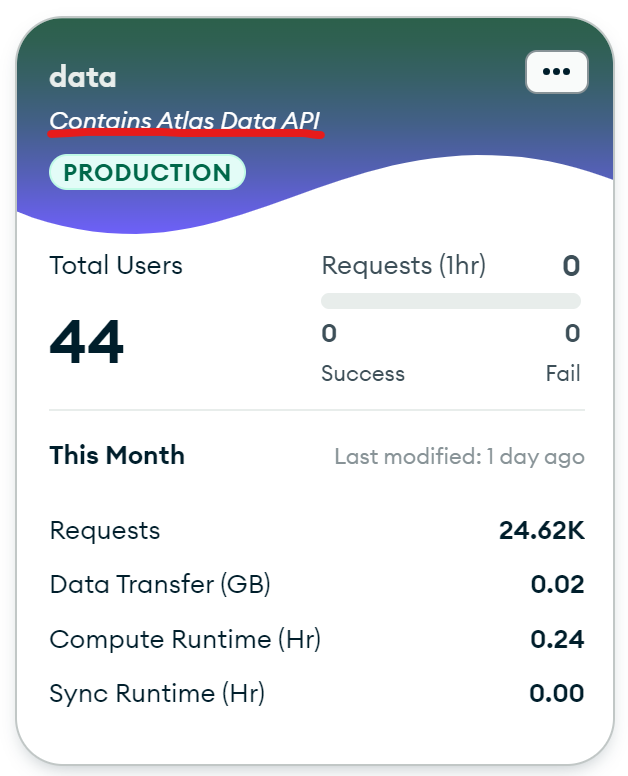The width and height of the screenshot is (628, 776).
Task: Click the requests progress bar
Action: tap(450, 301)
